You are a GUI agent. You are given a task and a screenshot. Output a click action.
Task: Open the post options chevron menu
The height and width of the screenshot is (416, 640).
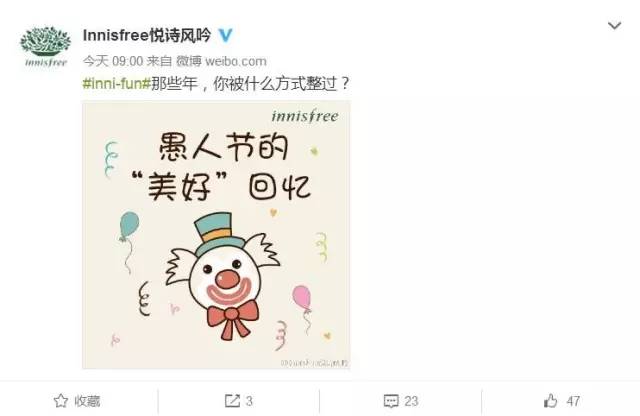[614, 26]
